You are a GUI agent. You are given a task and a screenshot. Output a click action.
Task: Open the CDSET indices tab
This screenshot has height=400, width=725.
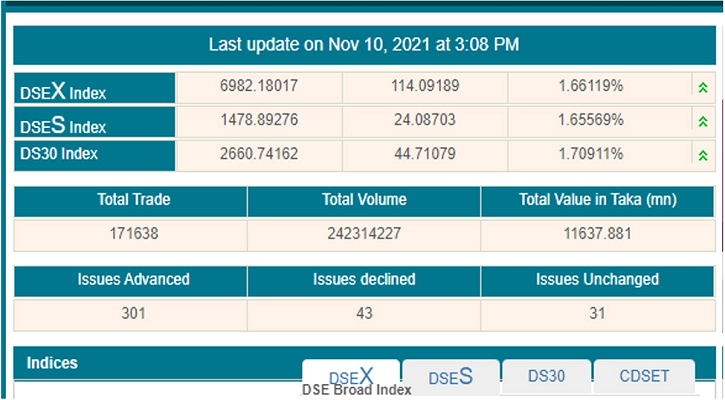click(x=644, y=376)
